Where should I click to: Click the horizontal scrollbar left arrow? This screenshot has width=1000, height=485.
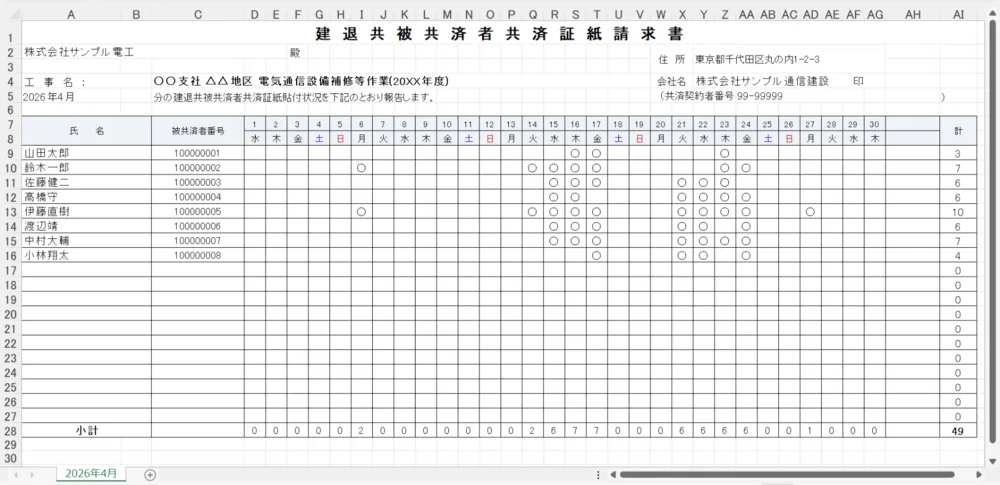click(612, 475)
